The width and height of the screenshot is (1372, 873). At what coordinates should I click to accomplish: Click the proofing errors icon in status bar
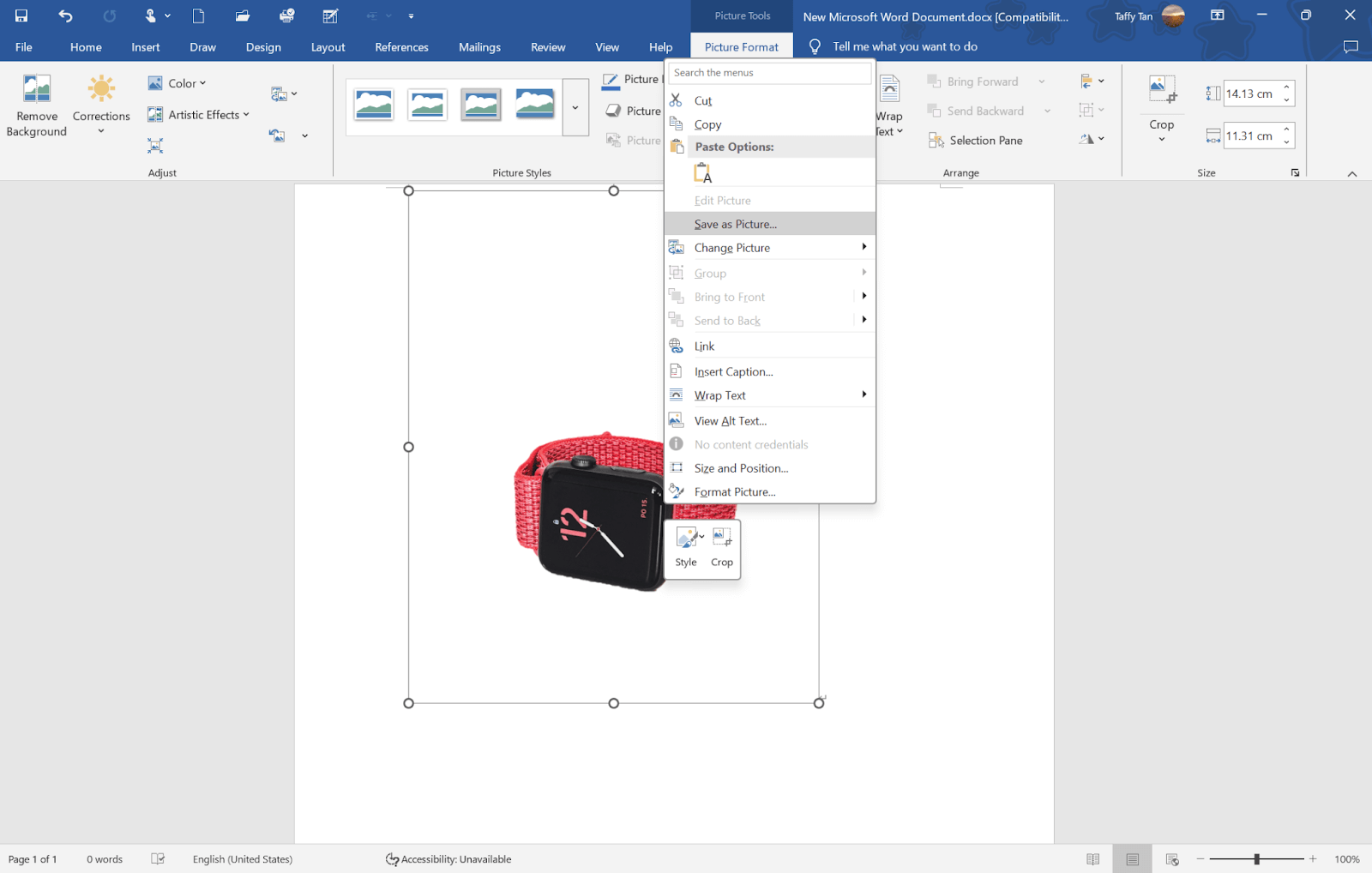pyautogui.click(x=158, y=858)
